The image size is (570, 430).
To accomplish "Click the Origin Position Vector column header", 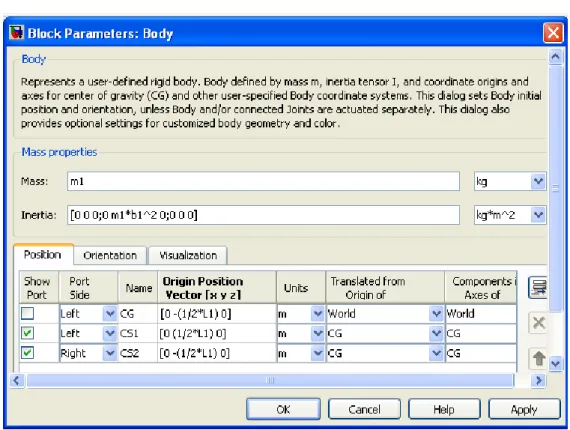I will pyautogui.click(x=217, y=288).
